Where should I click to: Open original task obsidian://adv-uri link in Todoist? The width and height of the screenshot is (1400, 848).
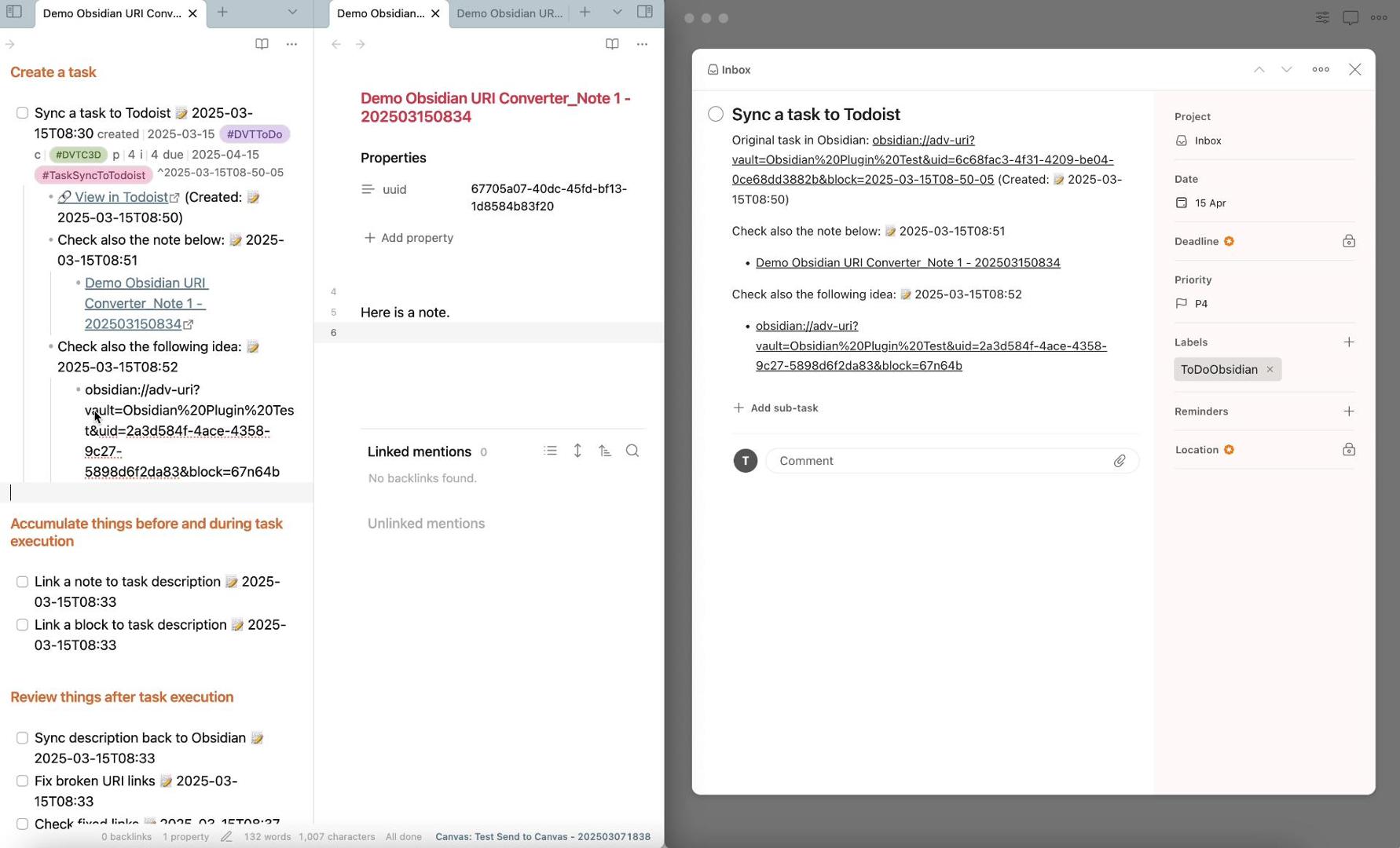pyautogui.click(x=922, y=159)
